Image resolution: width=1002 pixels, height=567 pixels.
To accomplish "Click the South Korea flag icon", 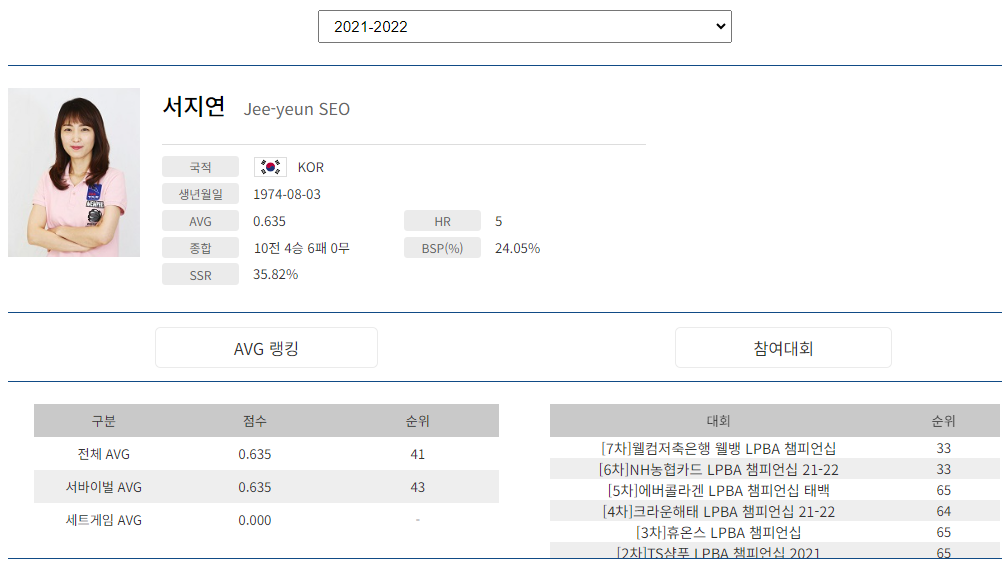I will click(x=270, y=167).
